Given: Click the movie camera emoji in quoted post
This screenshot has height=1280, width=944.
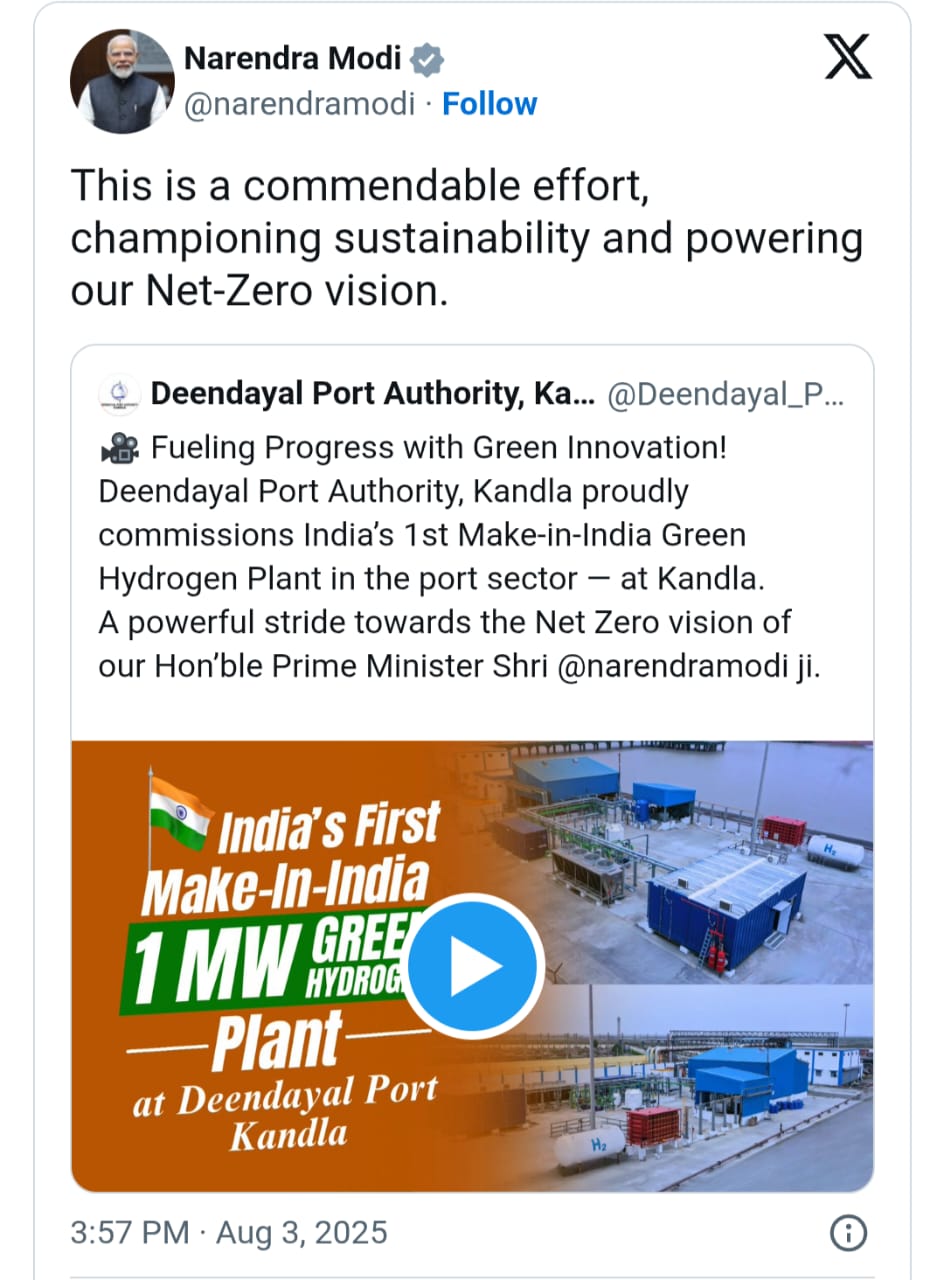Looking at the screenshot, I should (119, 449).
